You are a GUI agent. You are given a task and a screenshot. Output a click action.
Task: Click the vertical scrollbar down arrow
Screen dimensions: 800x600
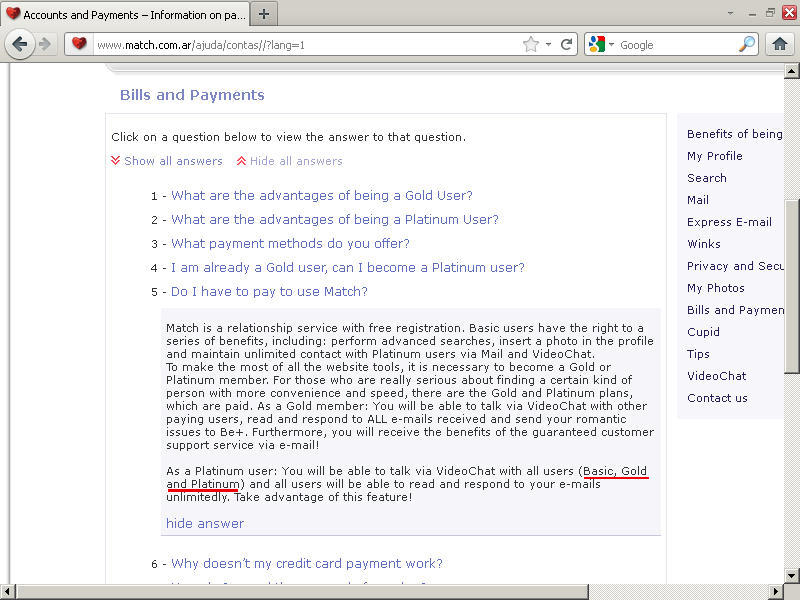(791, 576)
